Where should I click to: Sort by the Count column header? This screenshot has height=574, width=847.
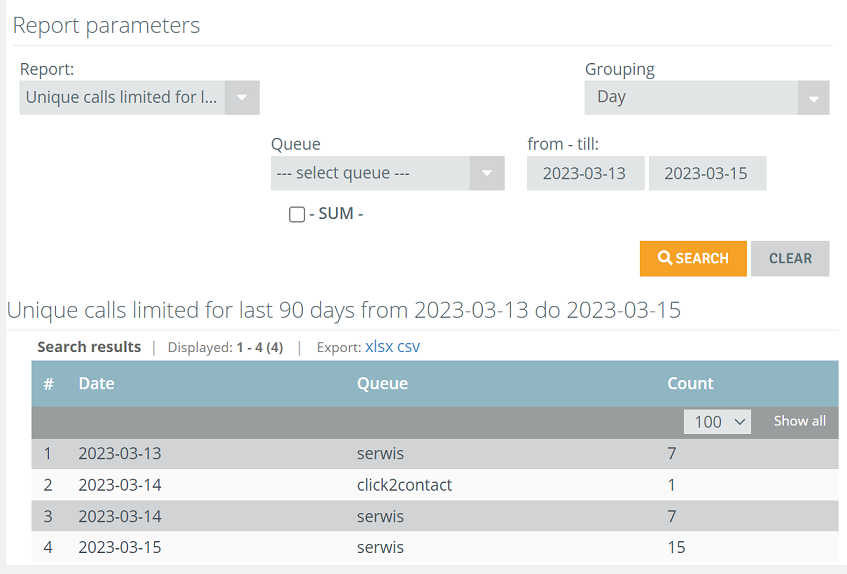690,383
